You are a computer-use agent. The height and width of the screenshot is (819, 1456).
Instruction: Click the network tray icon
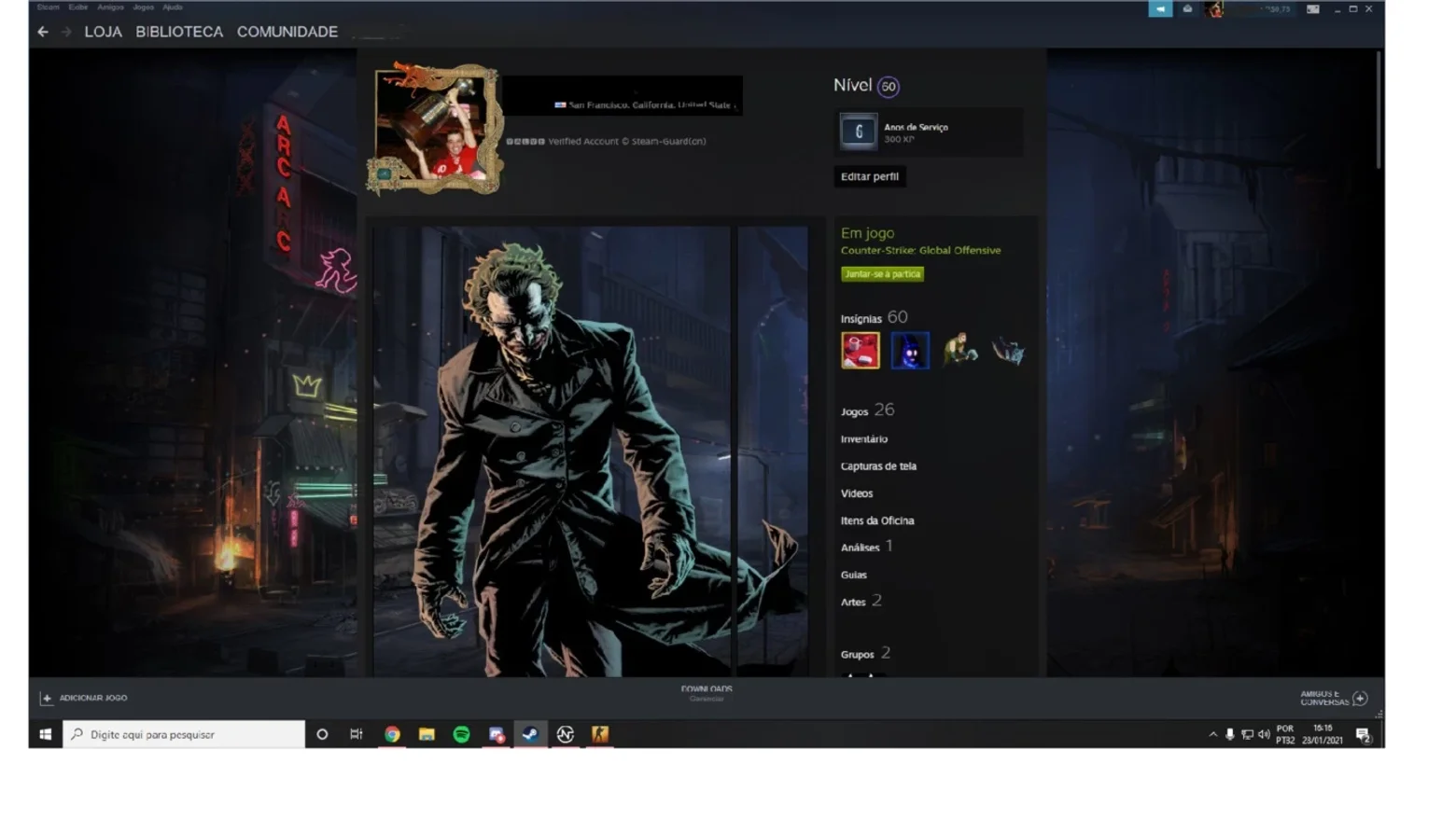[x=1247, y=734]
